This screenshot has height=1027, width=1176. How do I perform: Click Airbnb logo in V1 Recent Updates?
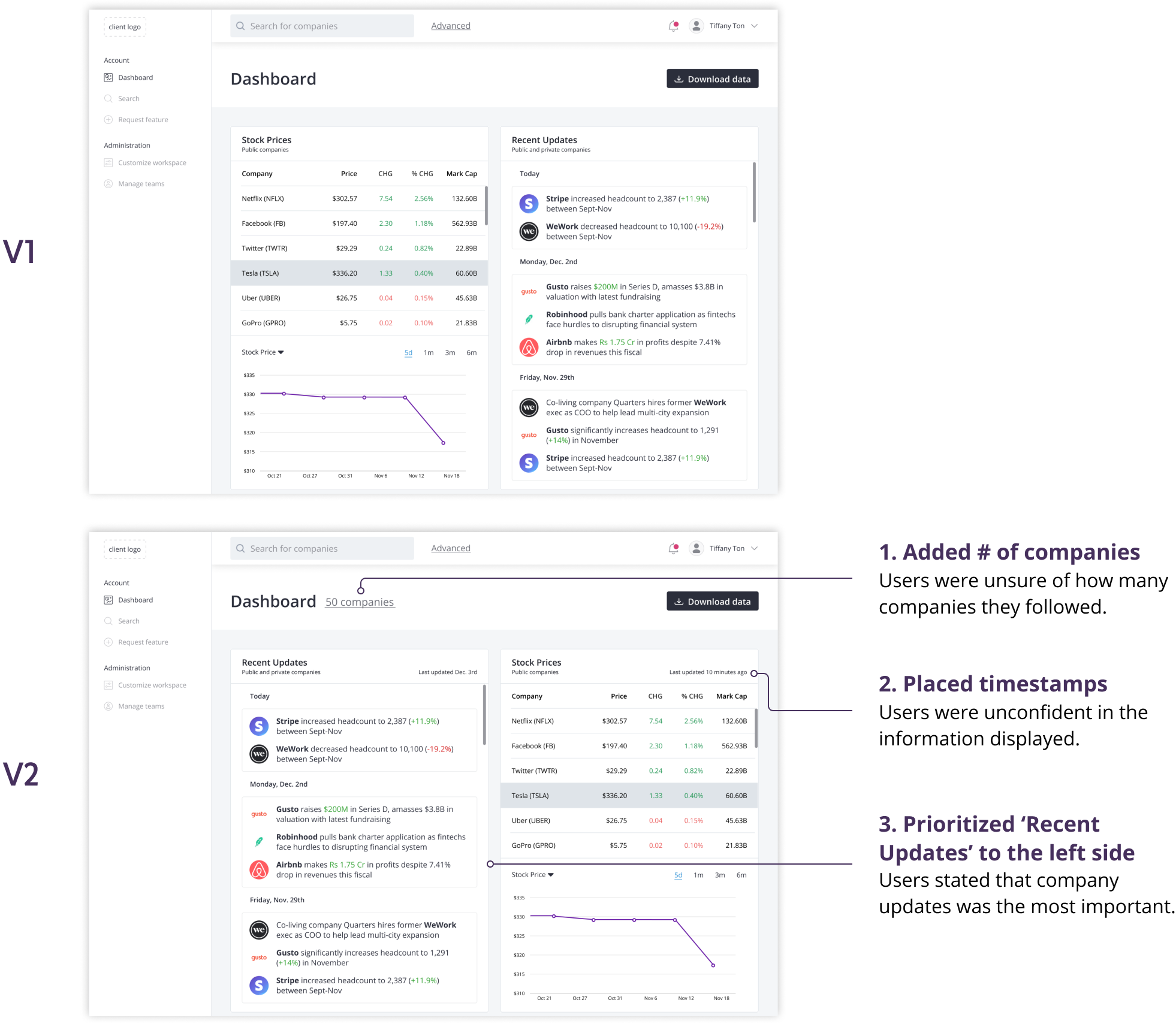529,347
